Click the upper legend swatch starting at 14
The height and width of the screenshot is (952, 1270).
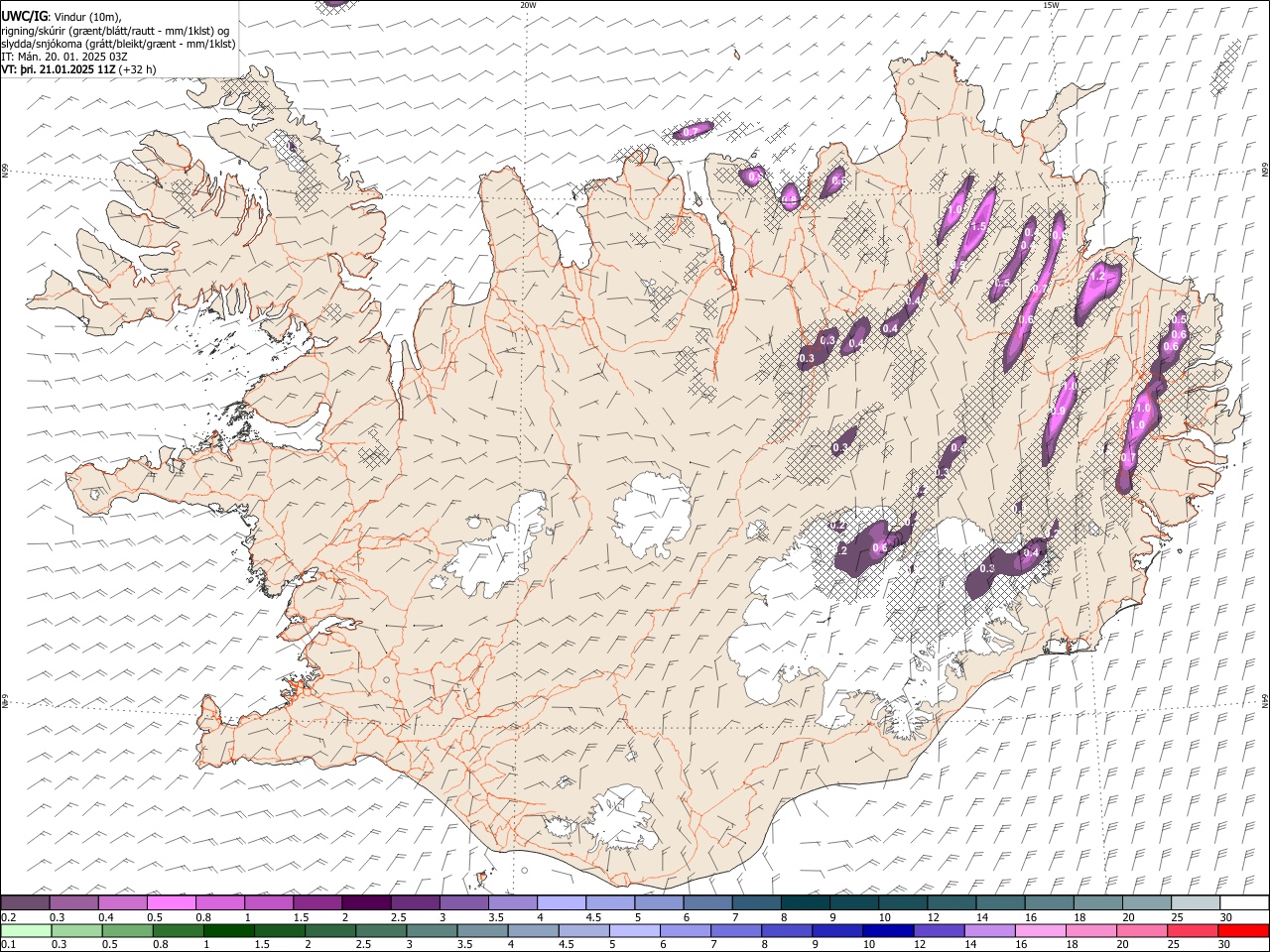pyautogui.click(x=1000, y=903)
